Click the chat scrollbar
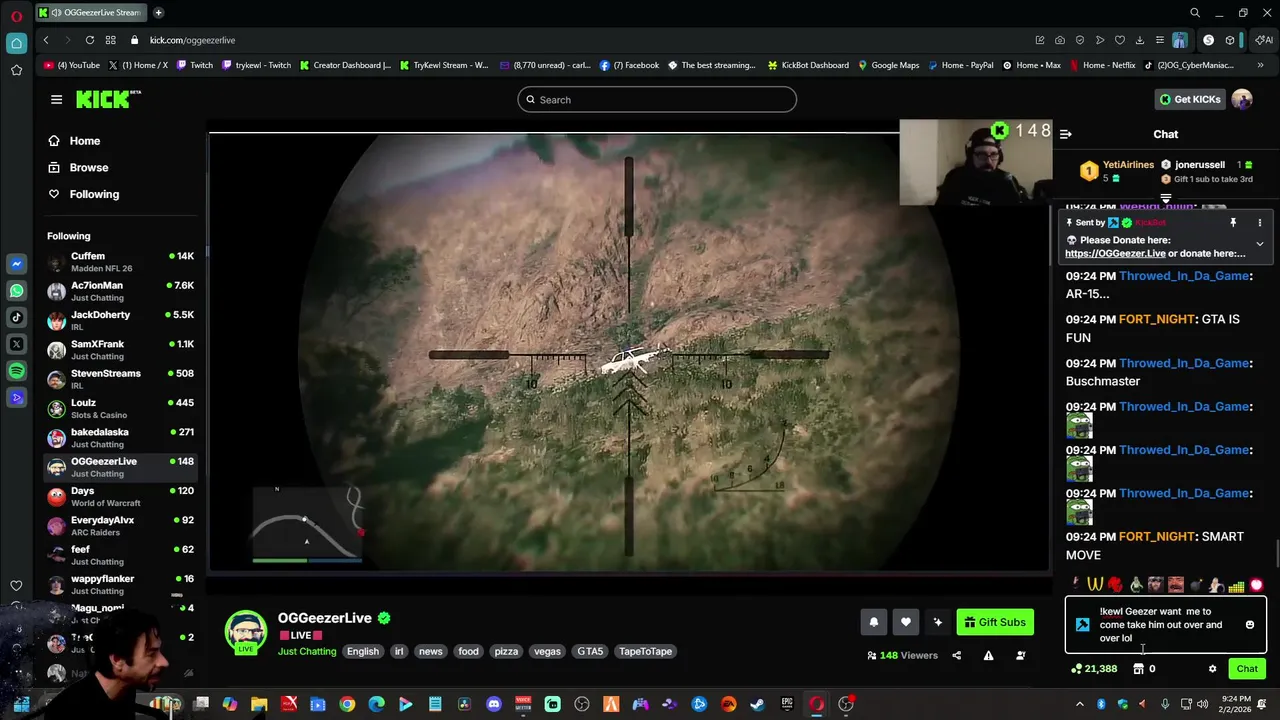Viewport: 1280px width, 720px height. (x=1276, y=552)
